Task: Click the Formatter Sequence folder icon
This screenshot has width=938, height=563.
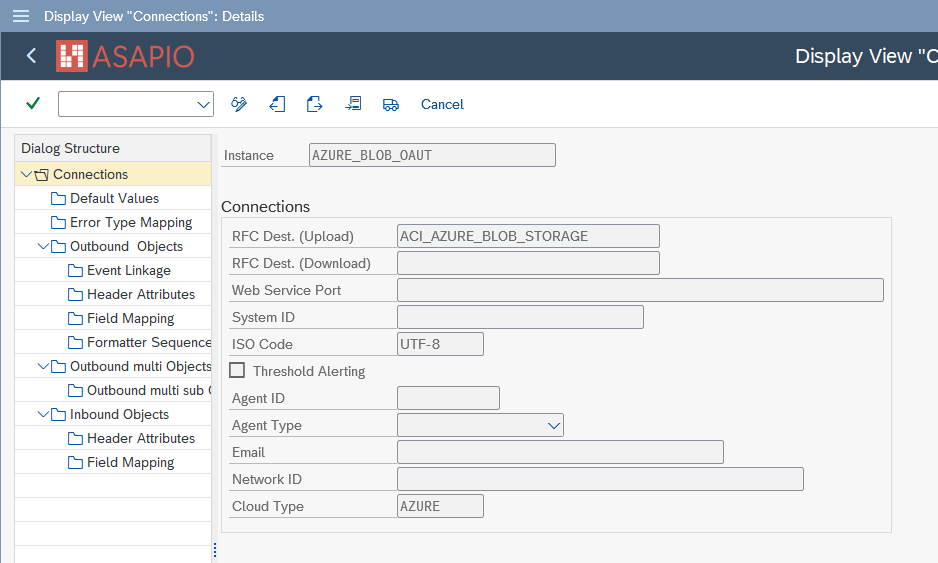Action: coord(75,342)
